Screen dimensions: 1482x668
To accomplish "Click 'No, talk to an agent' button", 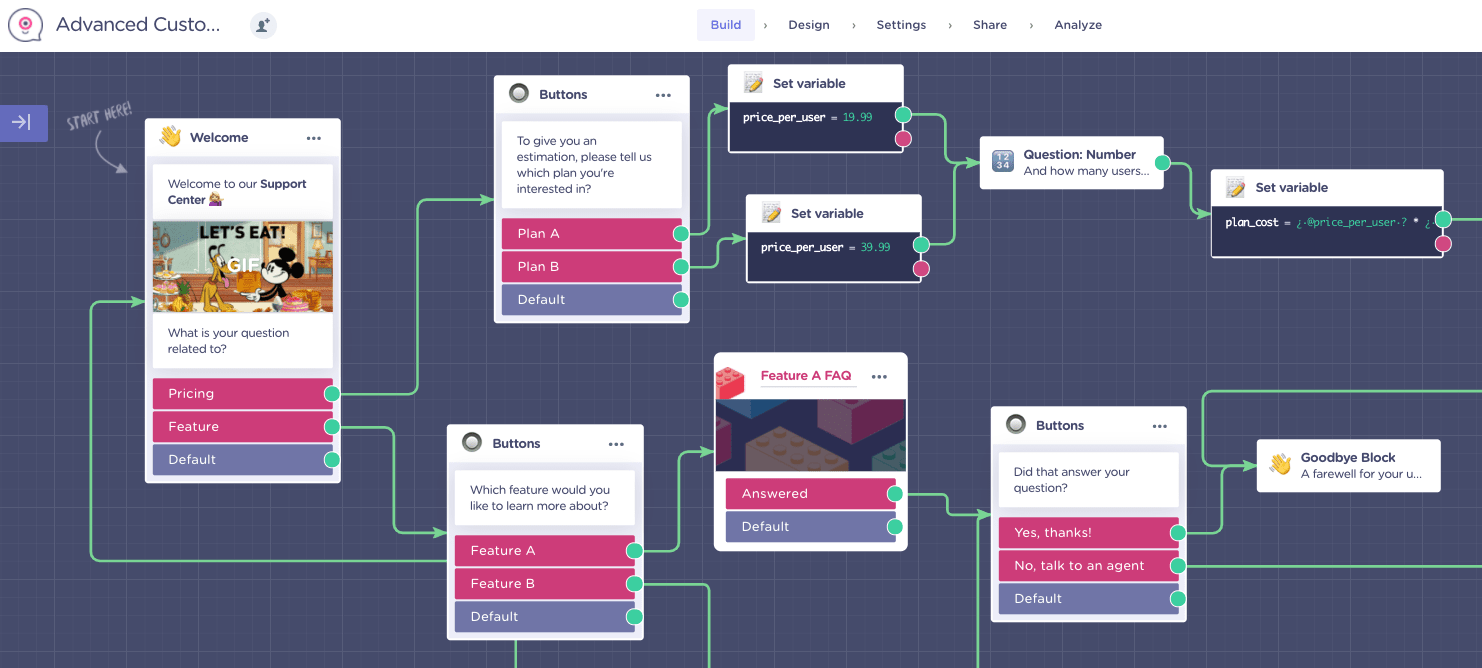I will [x=1089, y=566].
